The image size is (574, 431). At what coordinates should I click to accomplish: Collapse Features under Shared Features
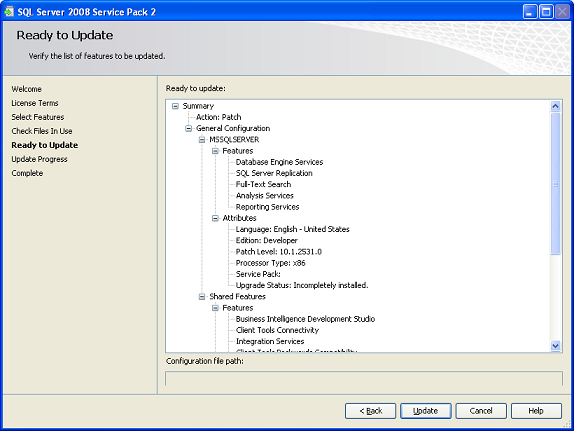(215, 308)
